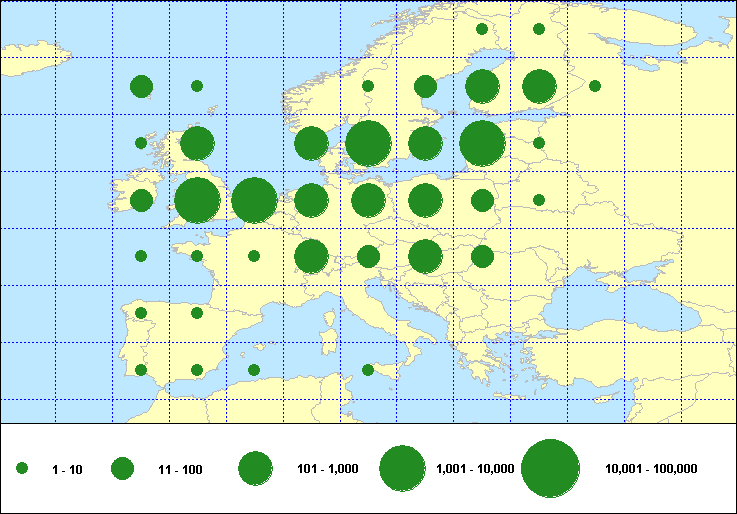
Task: Select the 1,001 - 10,000 legend circle
Action: pos(403,468)
